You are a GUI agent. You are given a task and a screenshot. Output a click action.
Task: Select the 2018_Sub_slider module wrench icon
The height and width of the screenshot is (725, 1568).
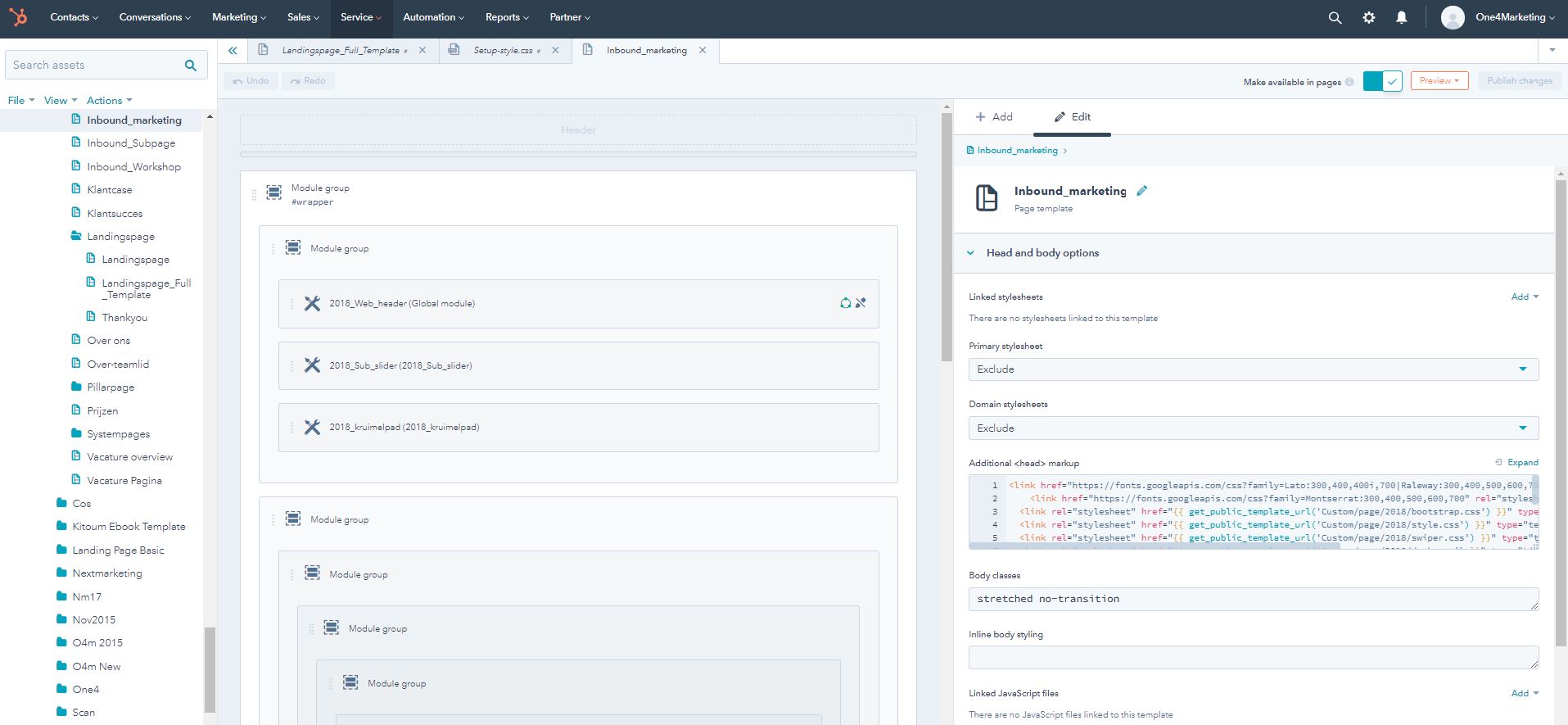click(312, 365)
